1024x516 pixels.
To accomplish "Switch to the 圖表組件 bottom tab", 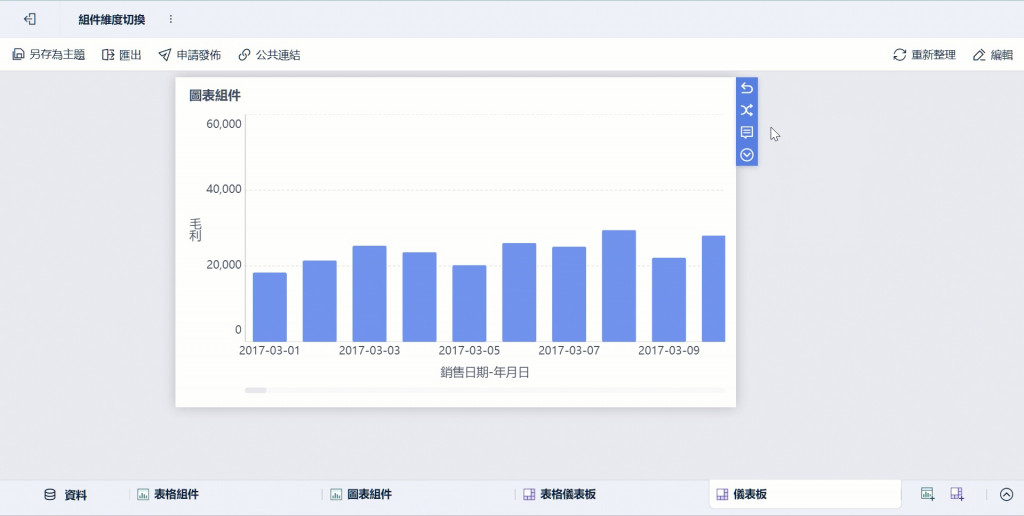I will pos(360,494).
